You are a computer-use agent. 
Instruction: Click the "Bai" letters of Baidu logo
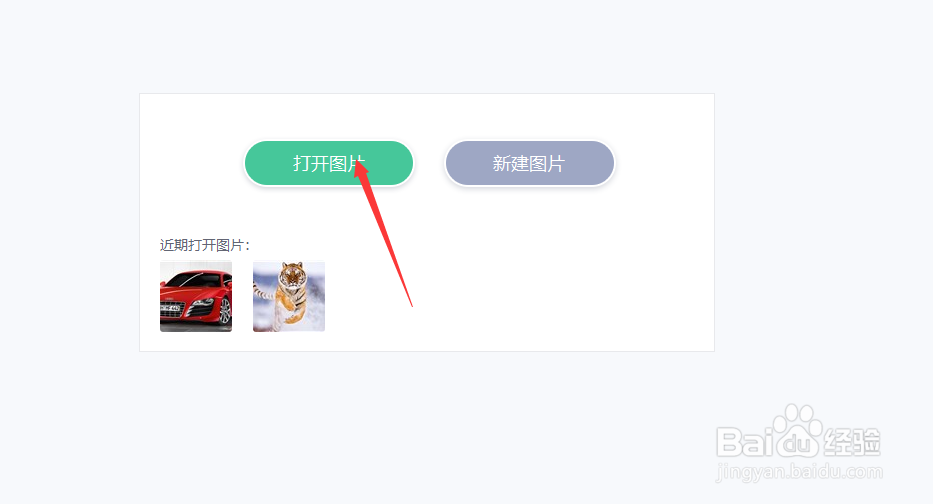coord(744,442)
